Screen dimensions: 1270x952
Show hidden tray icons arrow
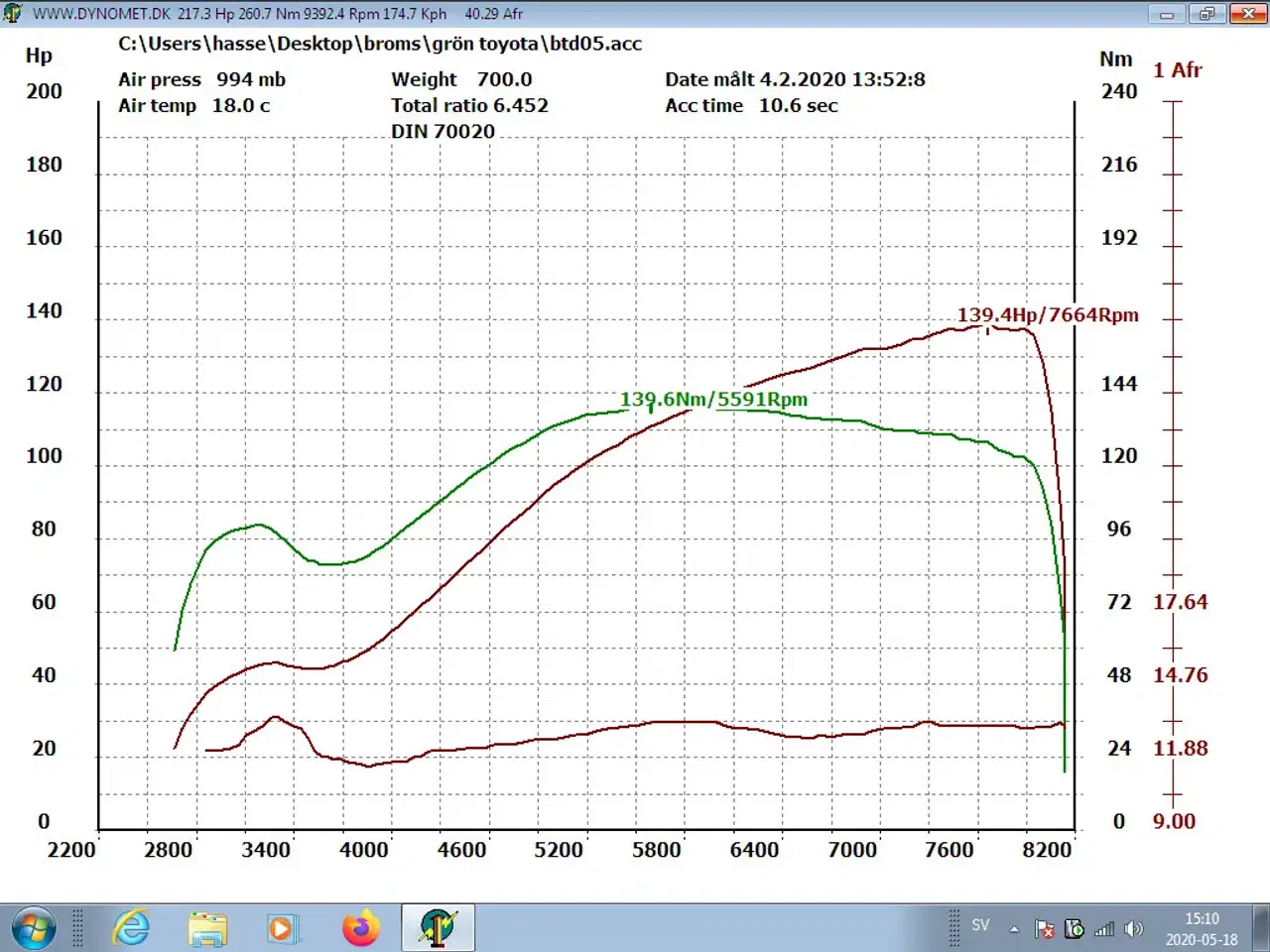click(x=1014, y=929)
